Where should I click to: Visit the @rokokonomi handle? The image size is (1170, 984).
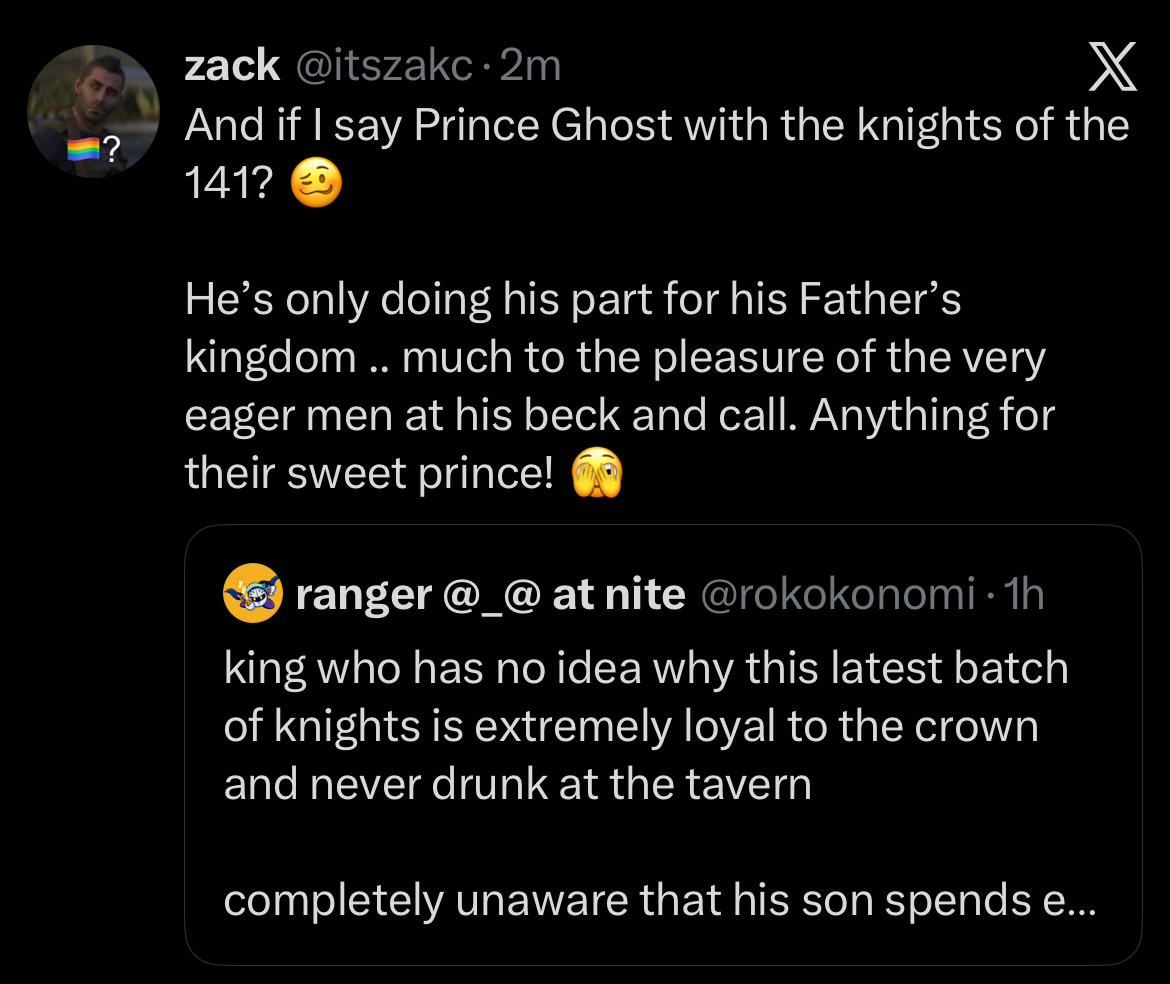[838, 595]
